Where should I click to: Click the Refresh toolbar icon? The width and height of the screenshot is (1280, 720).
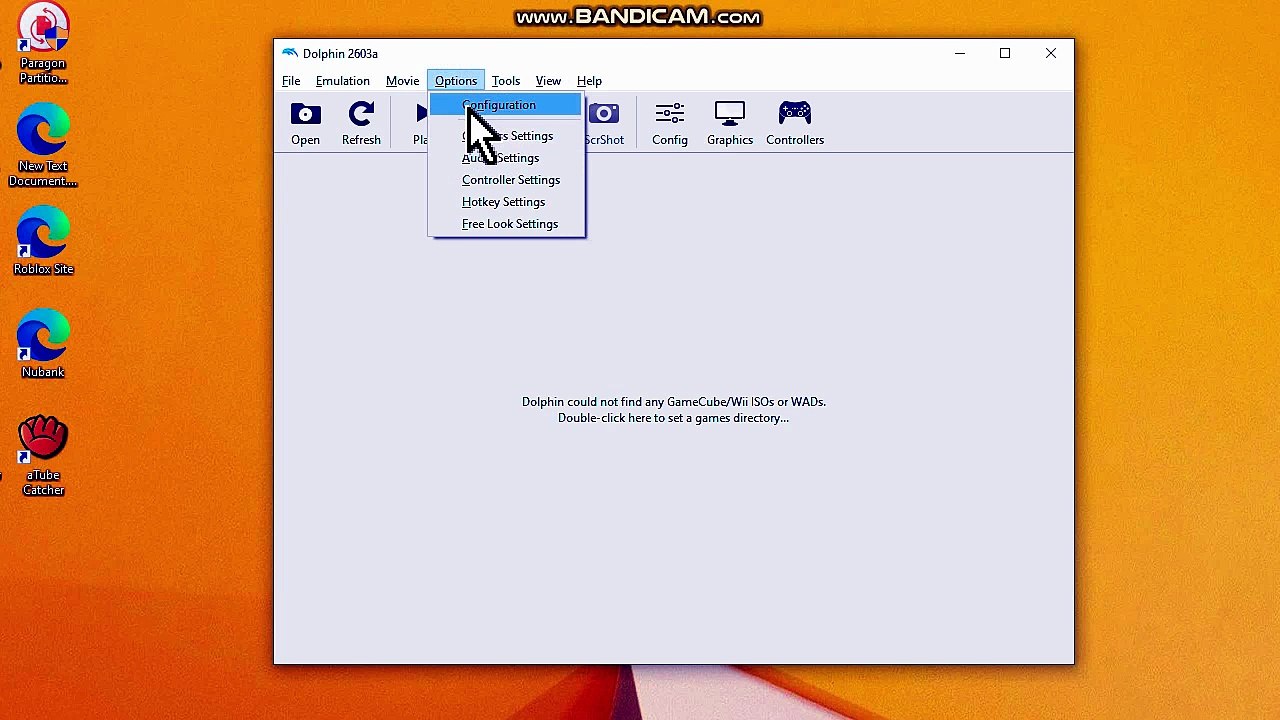pyautogui.click(x=361, y=123)
